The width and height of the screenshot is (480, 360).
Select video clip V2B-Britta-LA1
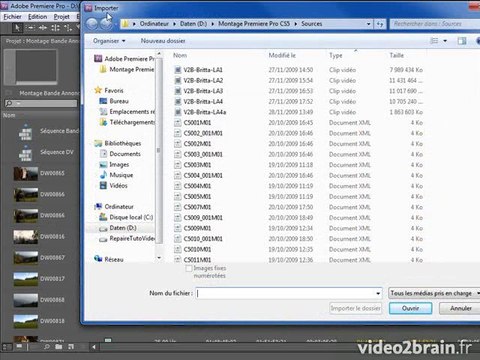203,70
